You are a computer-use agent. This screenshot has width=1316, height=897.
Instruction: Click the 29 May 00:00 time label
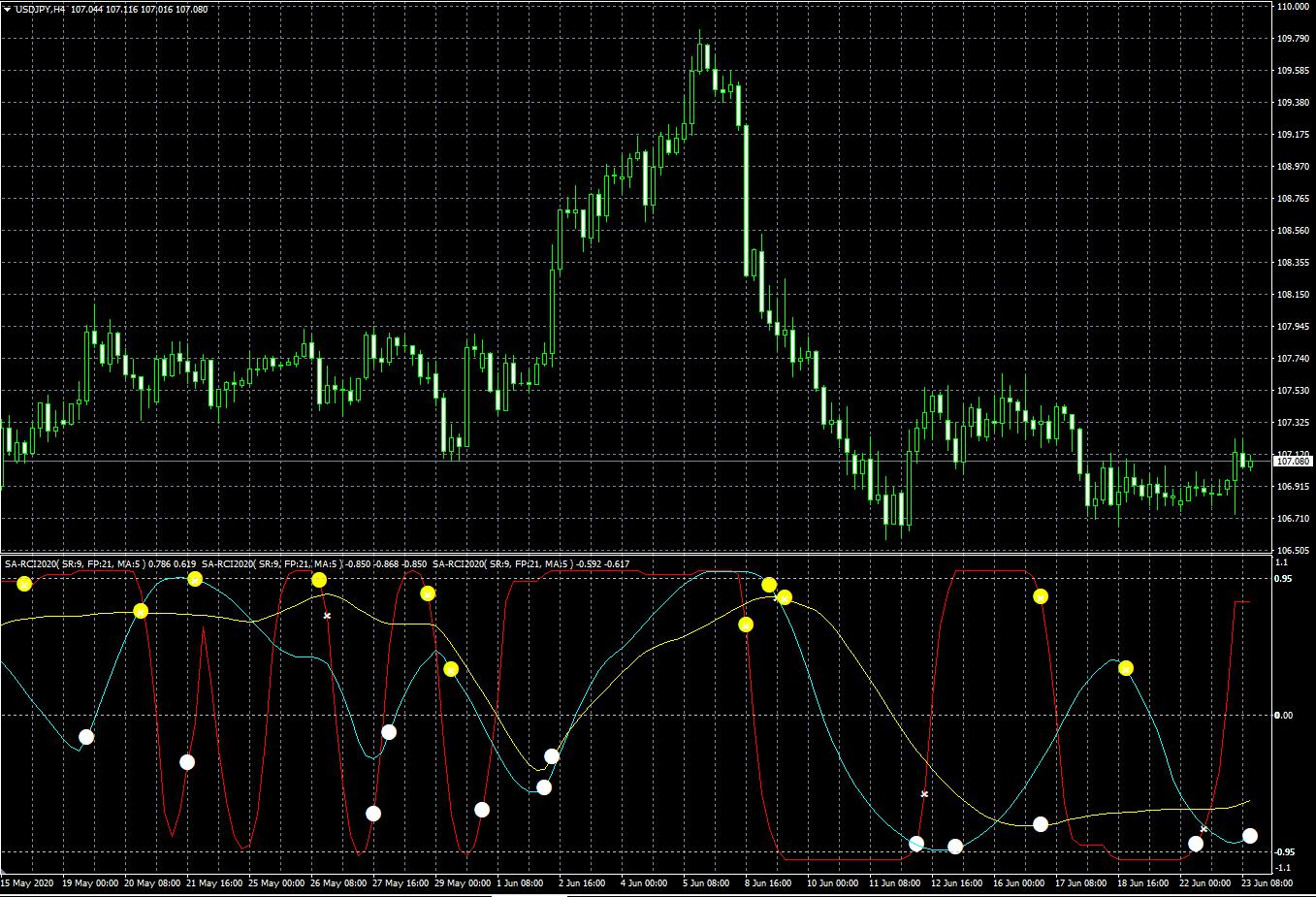click(463, 883)
